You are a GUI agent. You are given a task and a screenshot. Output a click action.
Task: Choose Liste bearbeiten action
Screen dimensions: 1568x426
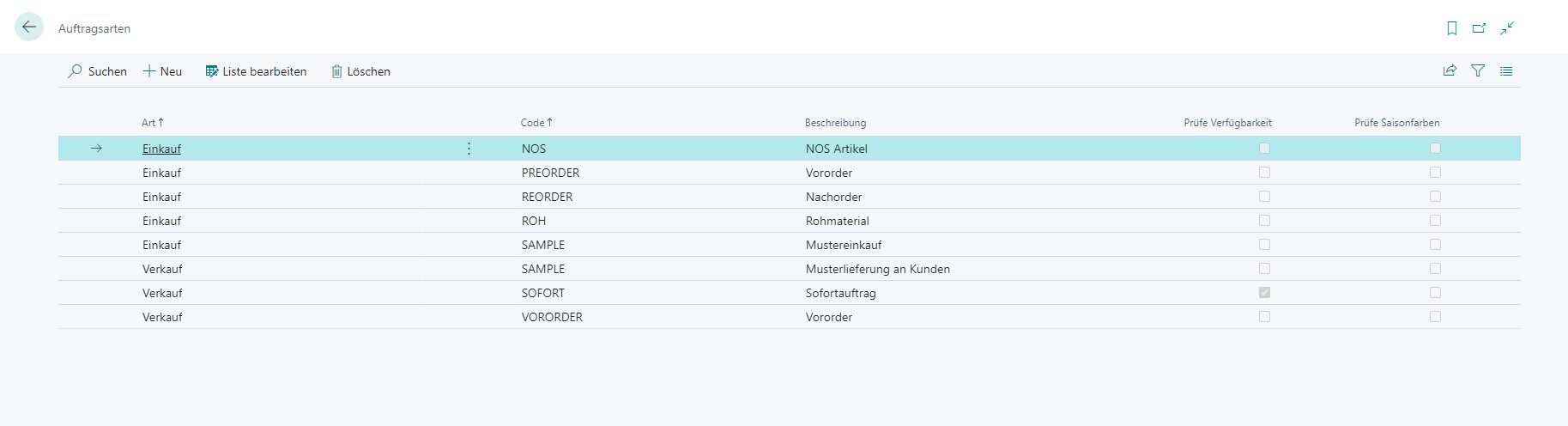(x=256, y=71)
